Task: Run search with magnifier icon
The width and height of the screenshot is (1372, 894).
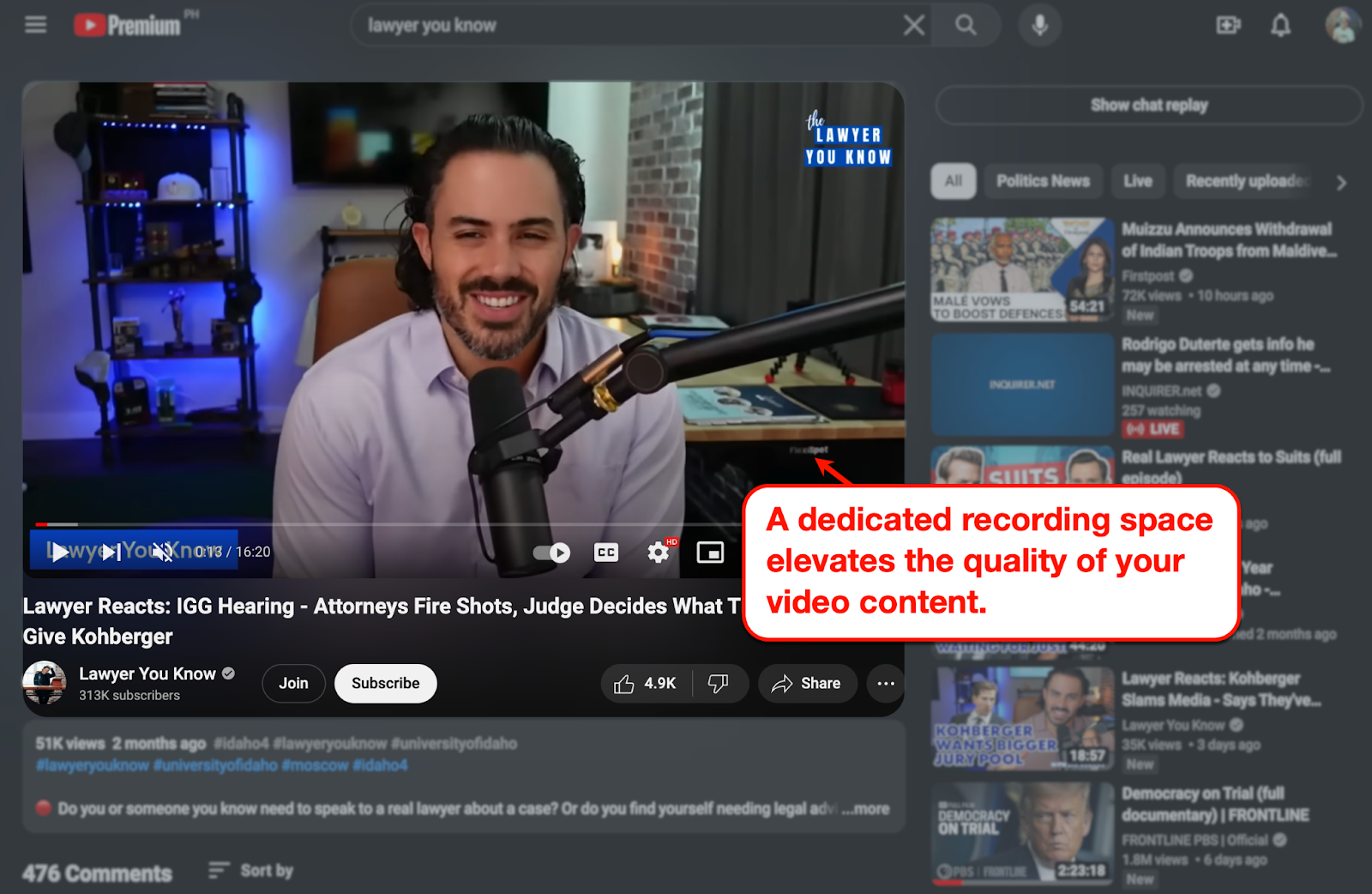Action: (x=966, y=25)
